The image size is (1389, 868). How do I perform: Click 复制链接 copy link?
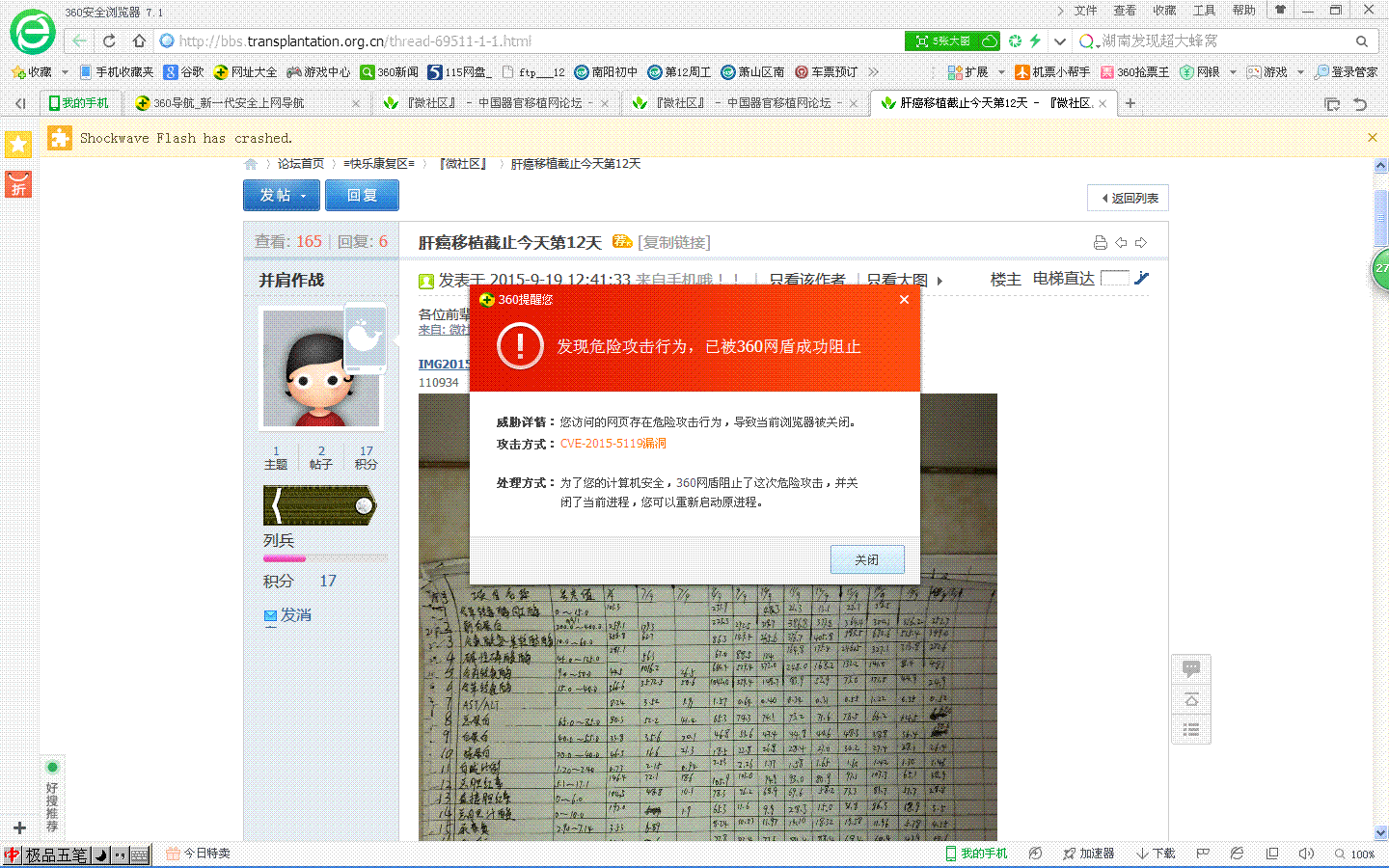pyautogui.click(x=674, y=242)
